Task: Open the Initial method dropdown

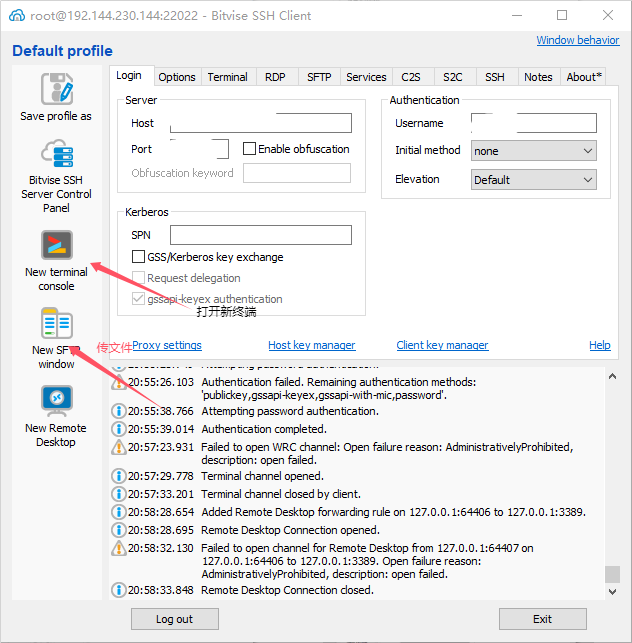Action: [x=534, y=150]
